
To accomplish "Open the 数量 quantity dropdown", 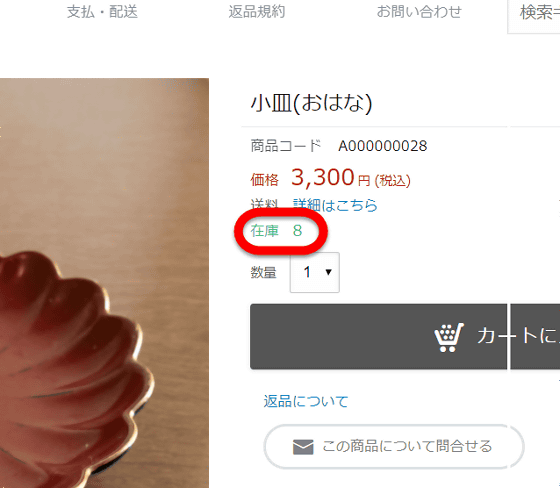I will click(x=315, y=273).
